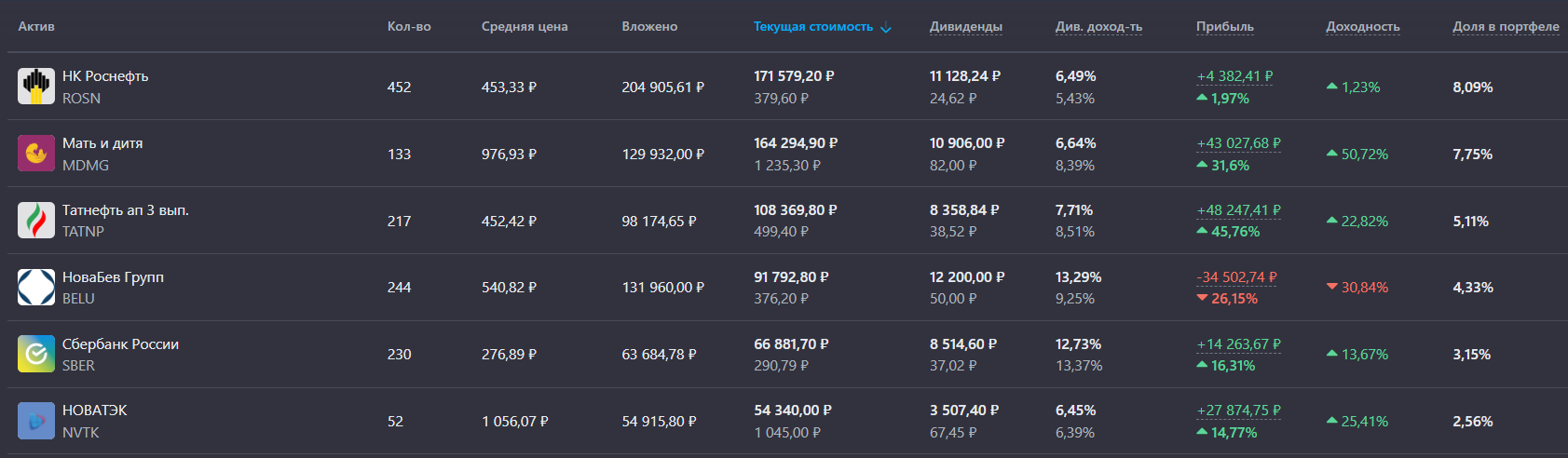
Task: Click the Rosneft company logo icon
Action: [36, 87]
